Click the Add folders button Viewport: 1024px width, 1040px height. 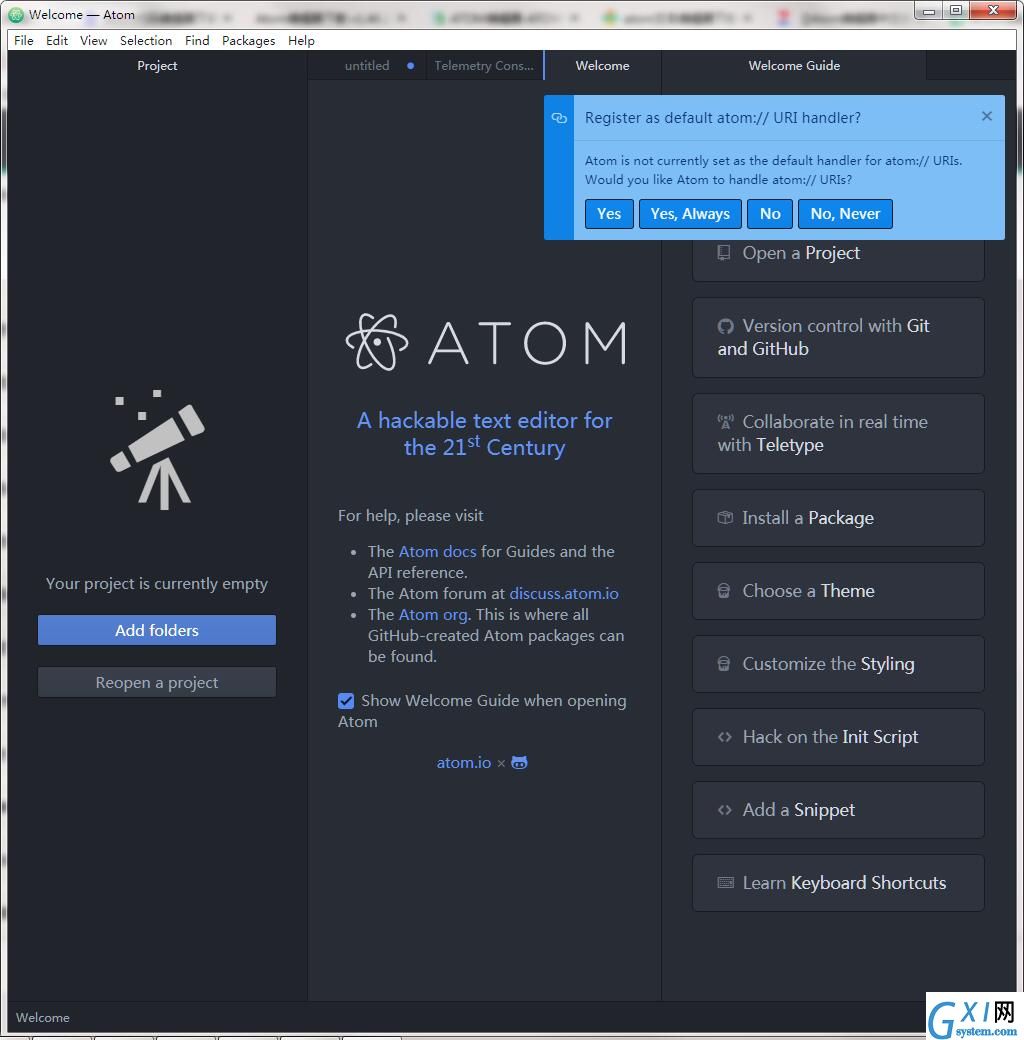point(157,630)
